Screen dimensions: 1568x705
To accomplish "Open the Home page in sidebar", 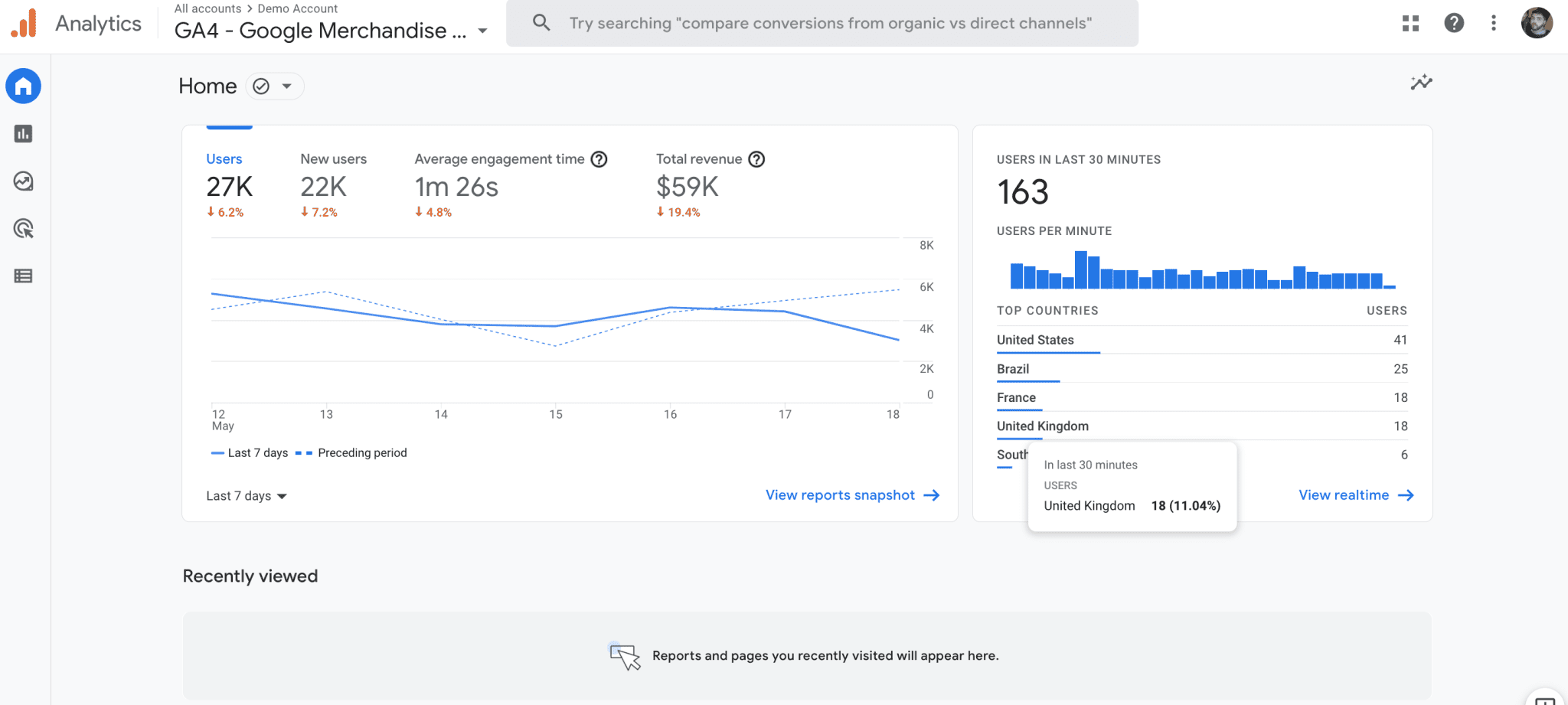I will click(x=24, y=86).
